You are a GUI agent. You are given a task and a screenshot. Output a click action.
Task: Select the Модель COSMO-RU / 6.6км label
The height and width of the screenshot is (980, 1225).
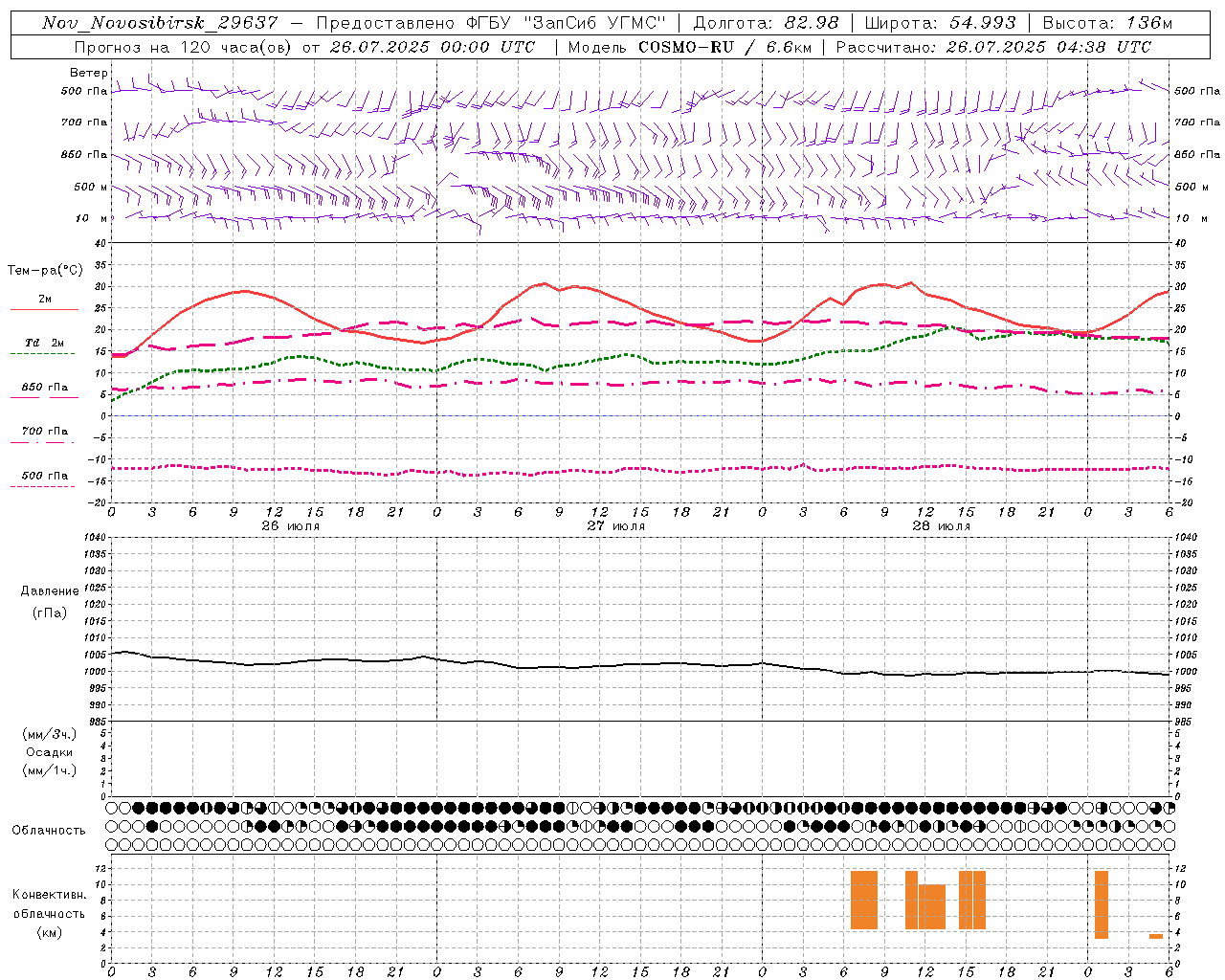pyautogui.click(x=690, y=47)
